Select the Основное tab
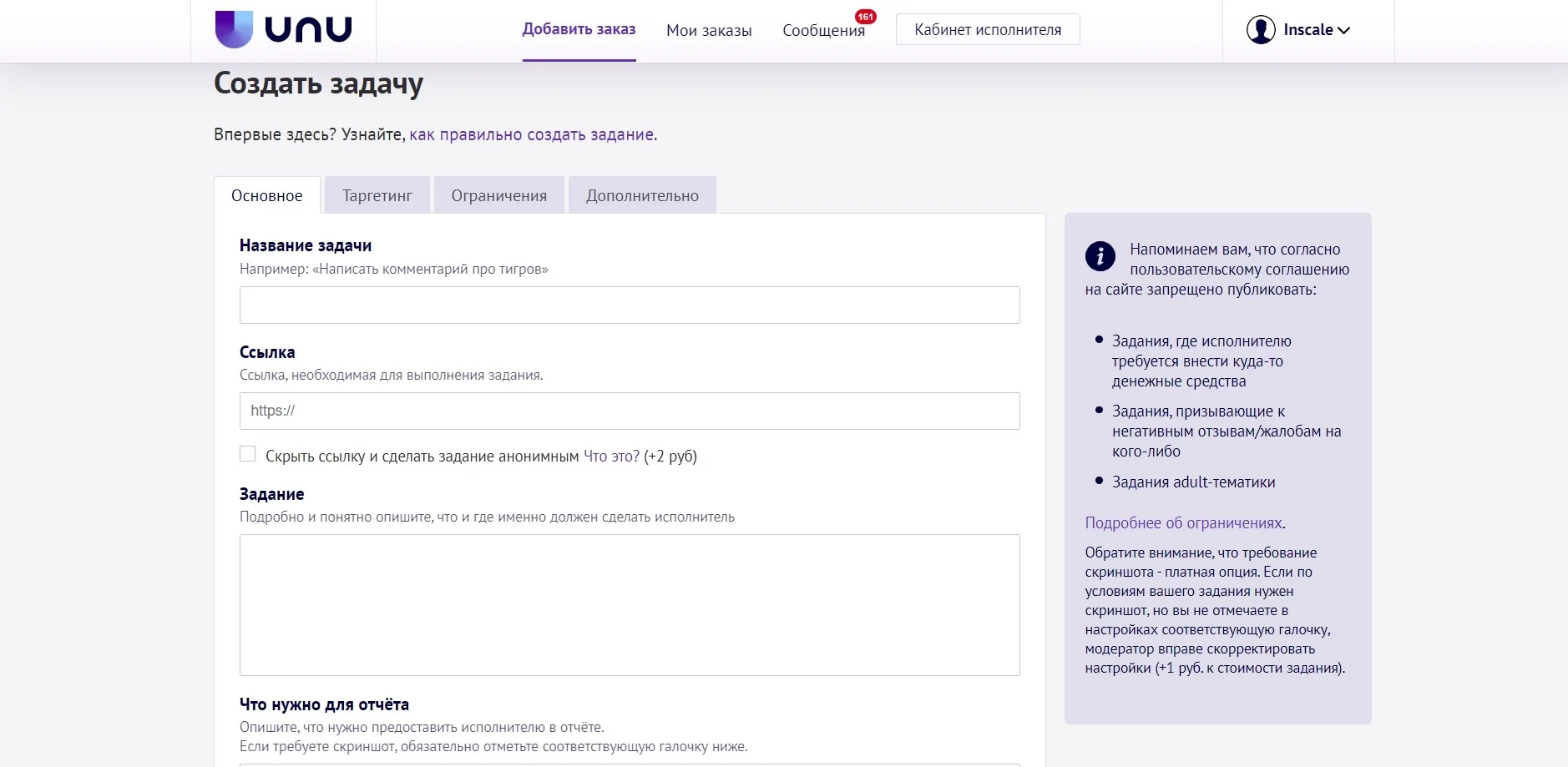 (x=267, y=195)
